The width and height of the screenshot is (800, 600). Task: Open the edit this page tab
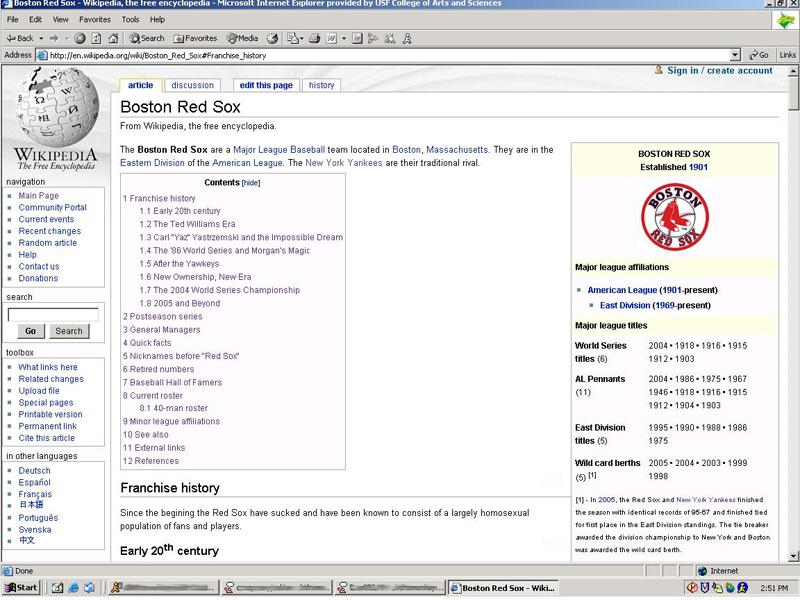(266, 85)
